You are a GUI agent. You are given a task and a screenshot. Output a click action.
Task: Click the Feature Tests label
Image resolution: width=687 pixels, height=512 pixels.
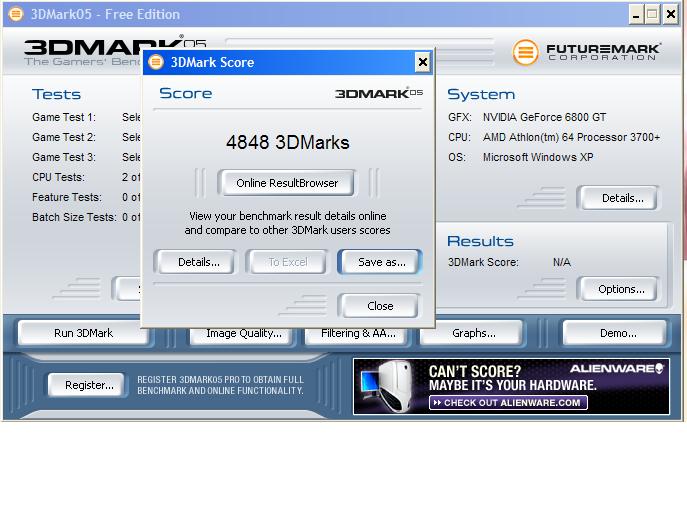click(x=67, y=197)
